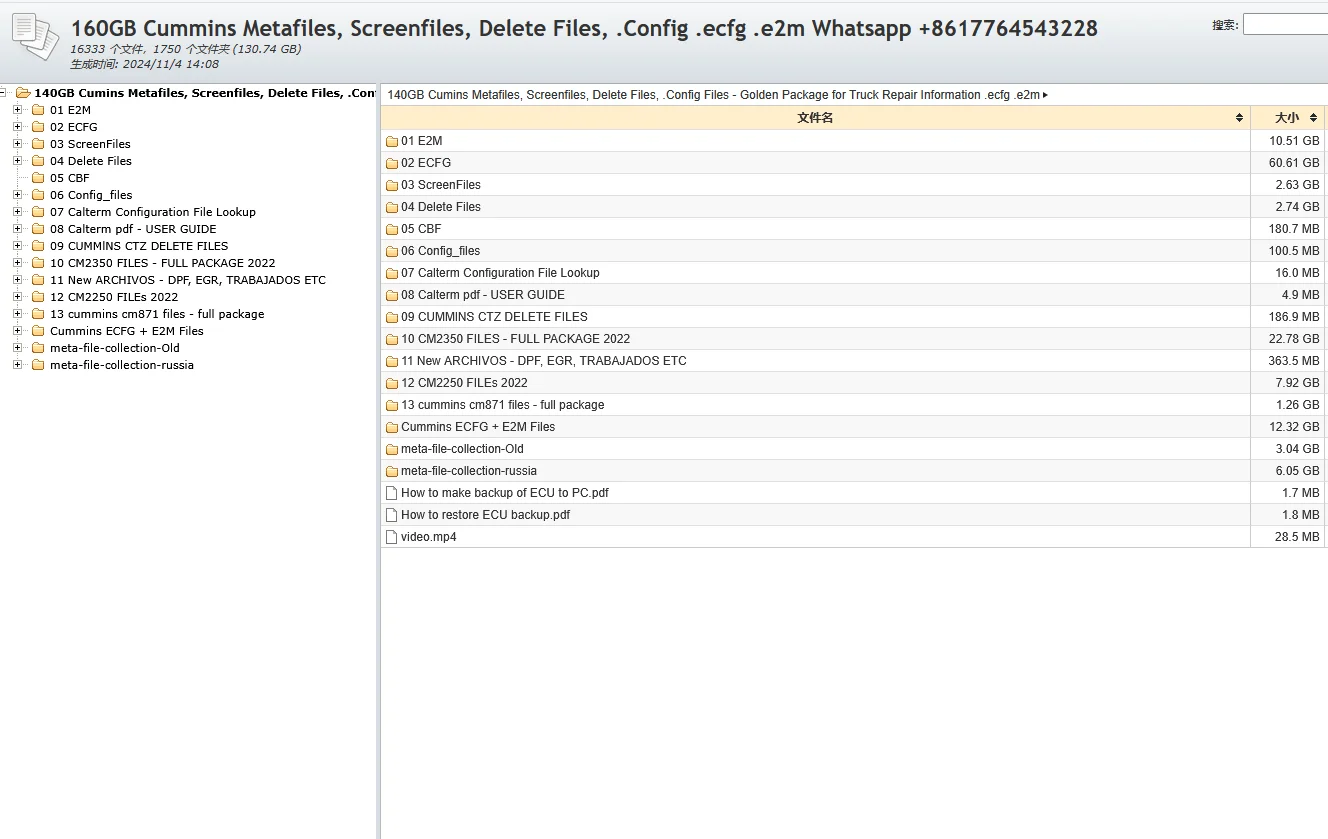Click the folder icon beside 01 E2M in the tree
Viewport: 1328px width, 839px height.
[x=38, y=110]
